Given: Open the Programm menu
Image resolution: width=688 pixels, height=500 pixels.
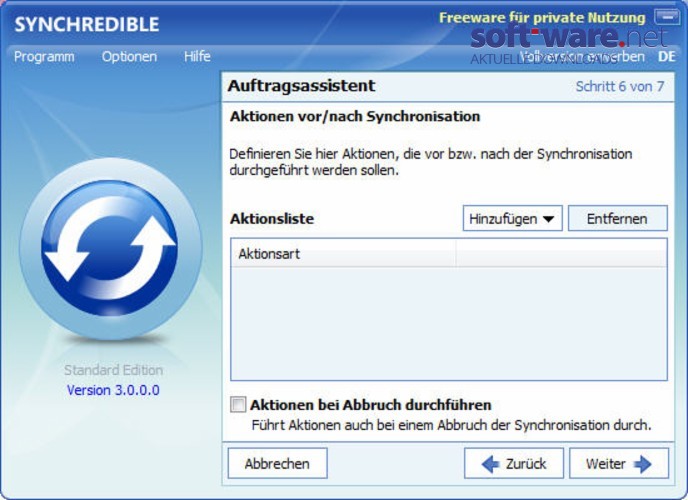Looking at the screenshot, I should point(44,57).
